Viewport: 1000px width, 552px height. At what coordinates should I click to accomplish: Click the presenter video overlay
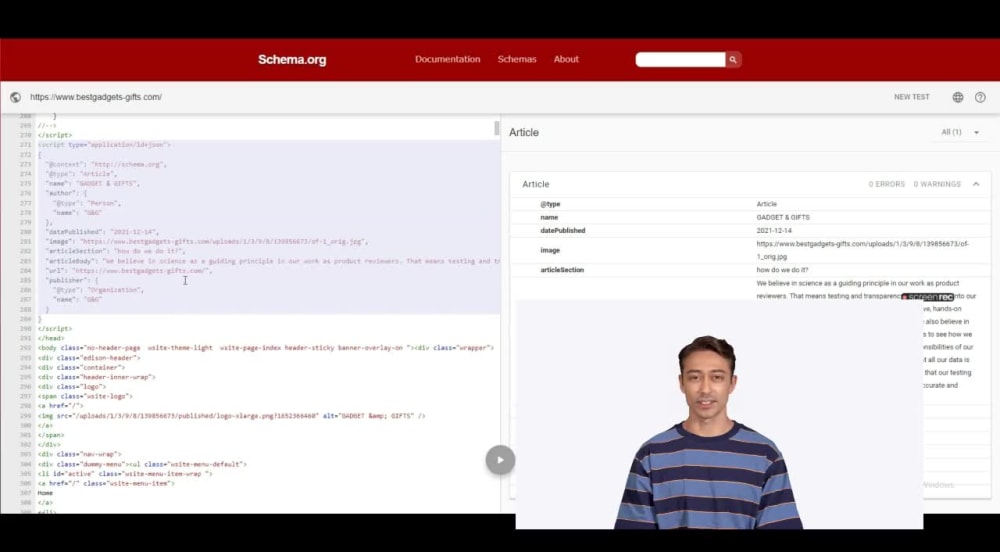point(719,414)
